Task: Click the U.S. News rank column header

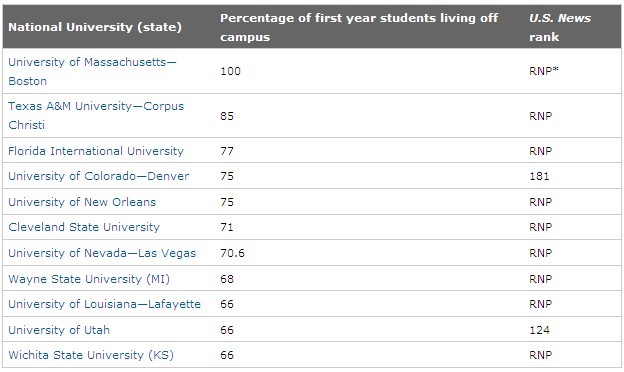Action: [560, 27]
